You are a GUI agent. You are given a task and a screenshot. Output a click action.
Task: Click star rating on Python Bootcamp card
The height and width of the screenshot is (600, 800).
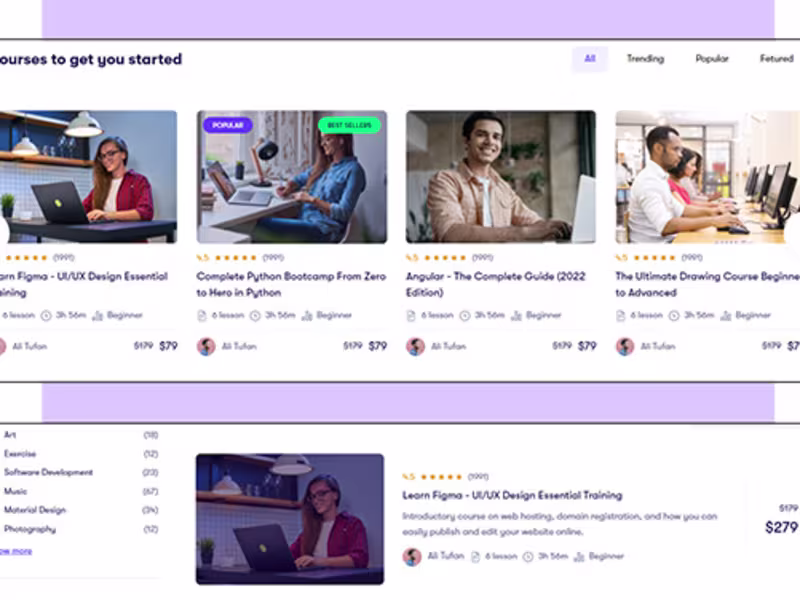(x=235, y=258)
